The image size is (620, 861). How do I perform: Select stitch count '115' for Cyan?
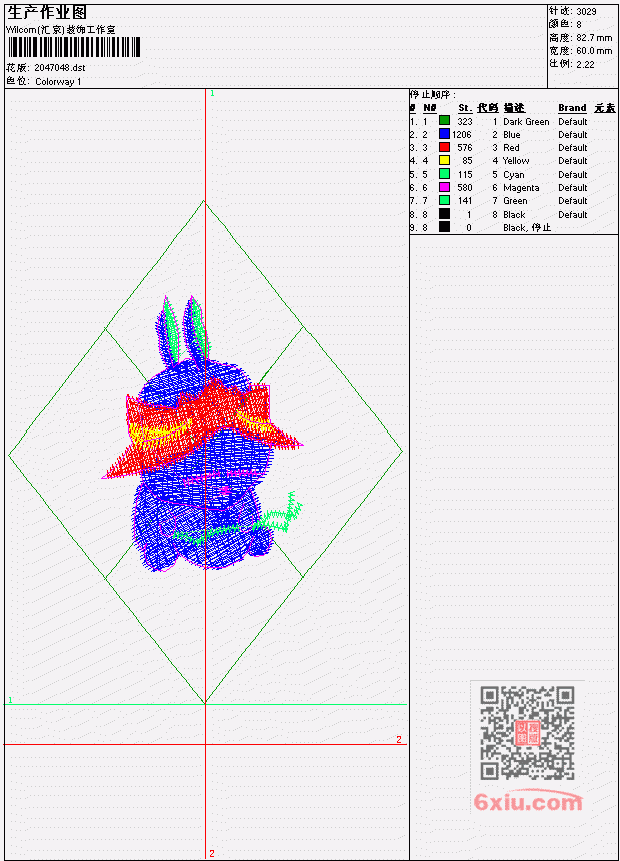coord(465,175)
